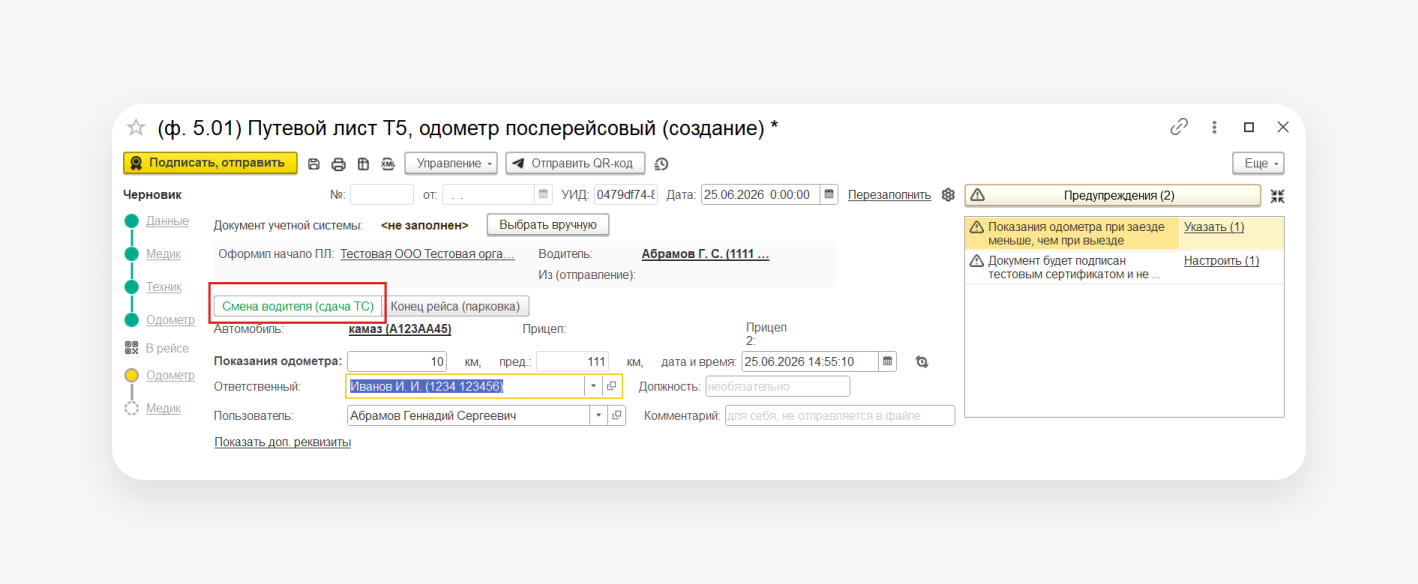
Task: Focus the № number input field
Action: (x=382, y=195)
